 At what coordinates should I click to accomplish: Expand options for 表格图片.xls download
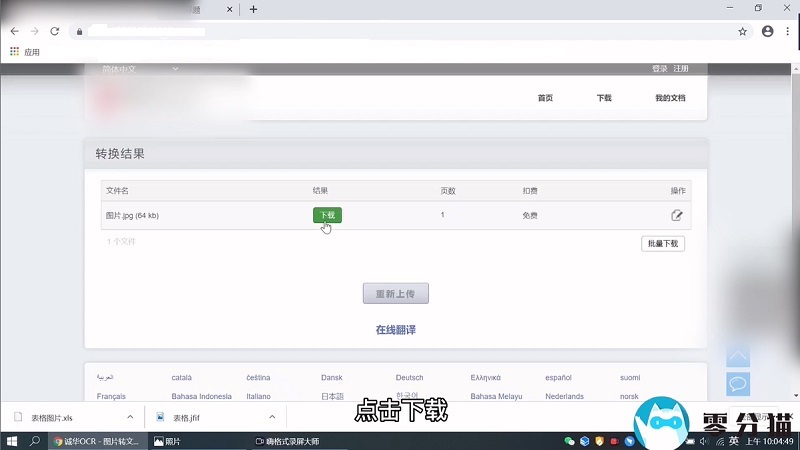(130, 416)
